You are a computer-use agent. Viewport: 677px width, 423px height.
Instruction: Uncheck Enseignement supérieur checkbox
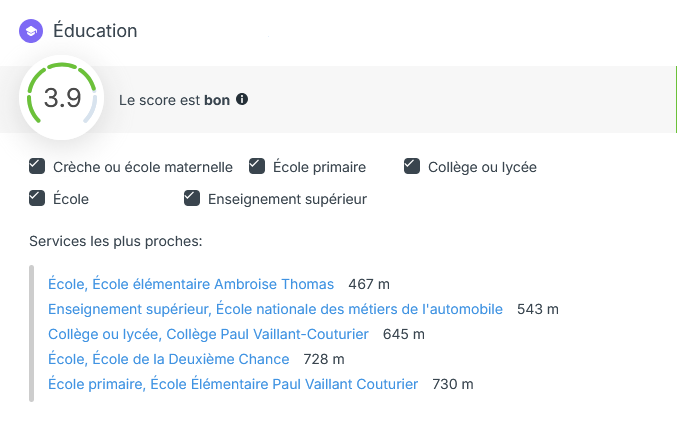point(192,198)
